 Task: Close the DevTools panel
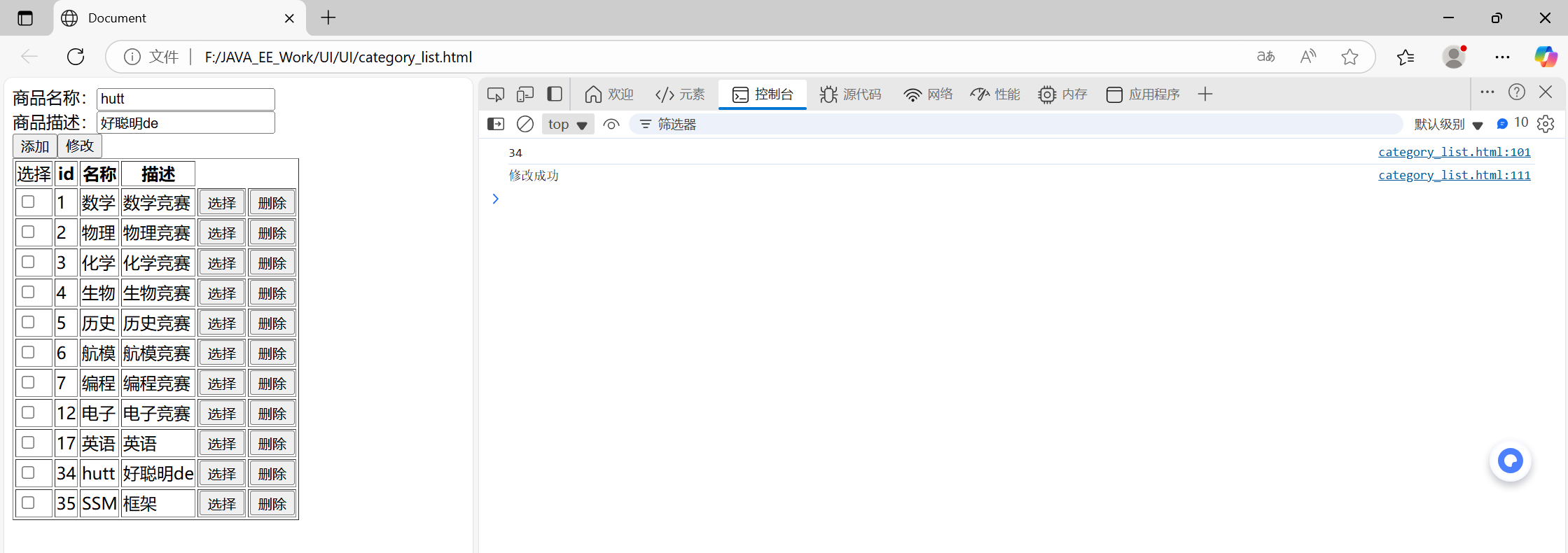[1546, 92]
